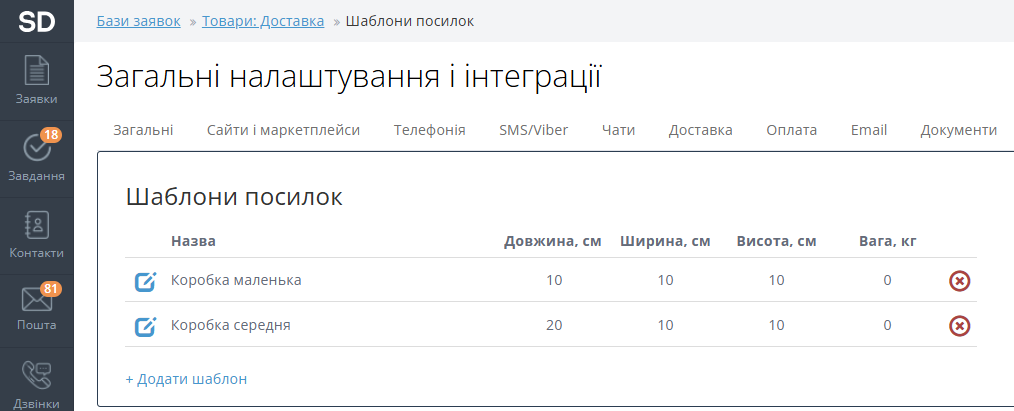Switch to the Загальні tab

[143, 130]
